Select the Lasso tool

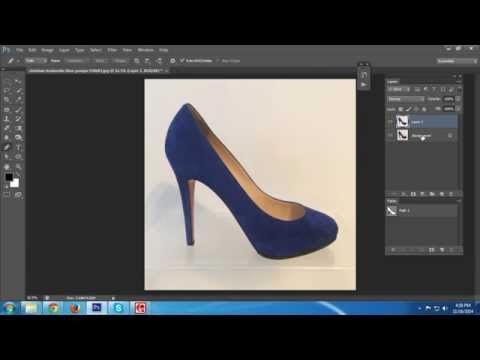7,91
